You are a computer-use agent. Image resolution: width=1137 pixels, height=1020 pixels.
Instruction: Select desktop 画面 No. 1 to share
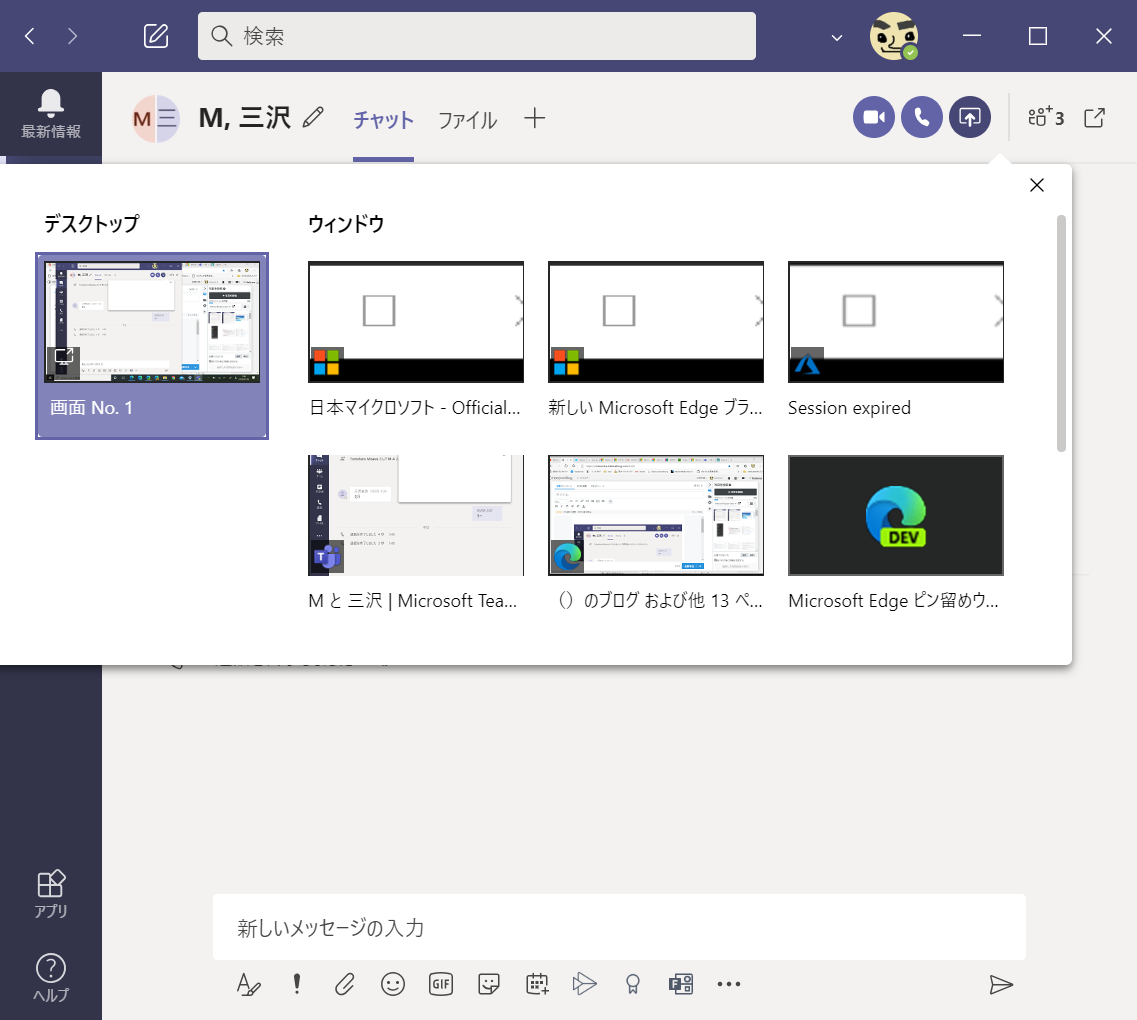(x=152, y=346)
